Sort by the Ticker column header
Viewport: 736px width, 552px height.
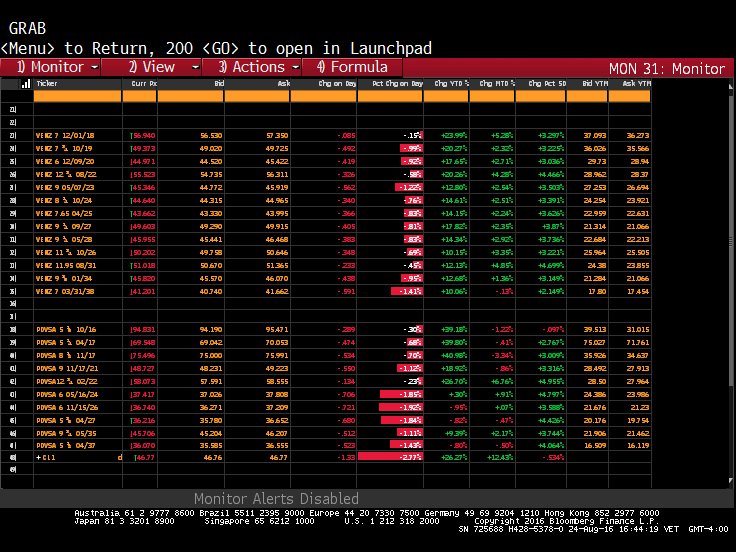47,84
